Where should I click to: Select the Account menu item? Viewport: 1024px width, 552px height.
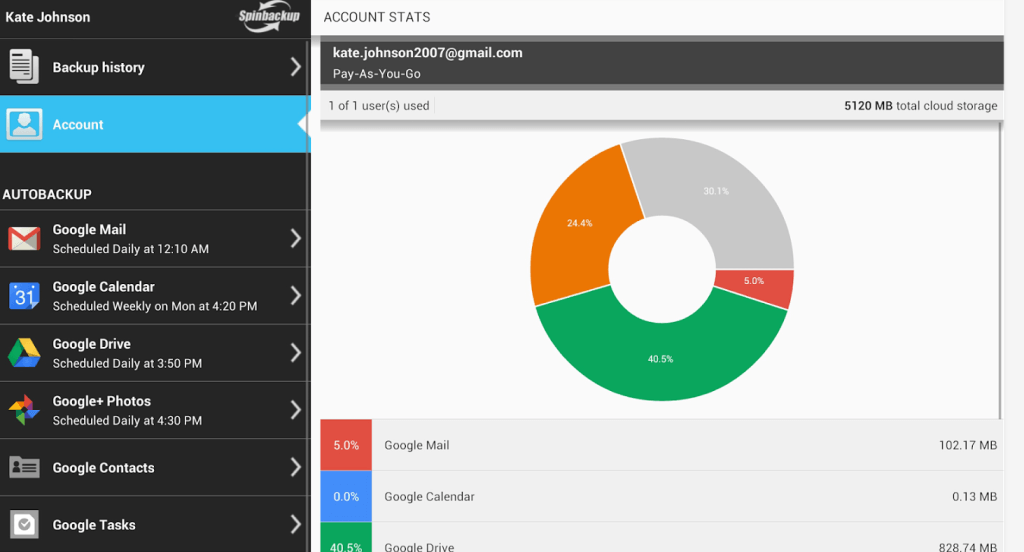(x=155, y=124)
